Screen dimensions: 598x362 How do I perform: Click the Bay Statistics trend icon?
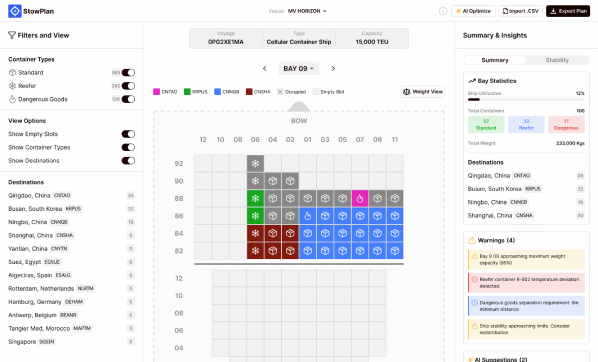coord(472,81)
